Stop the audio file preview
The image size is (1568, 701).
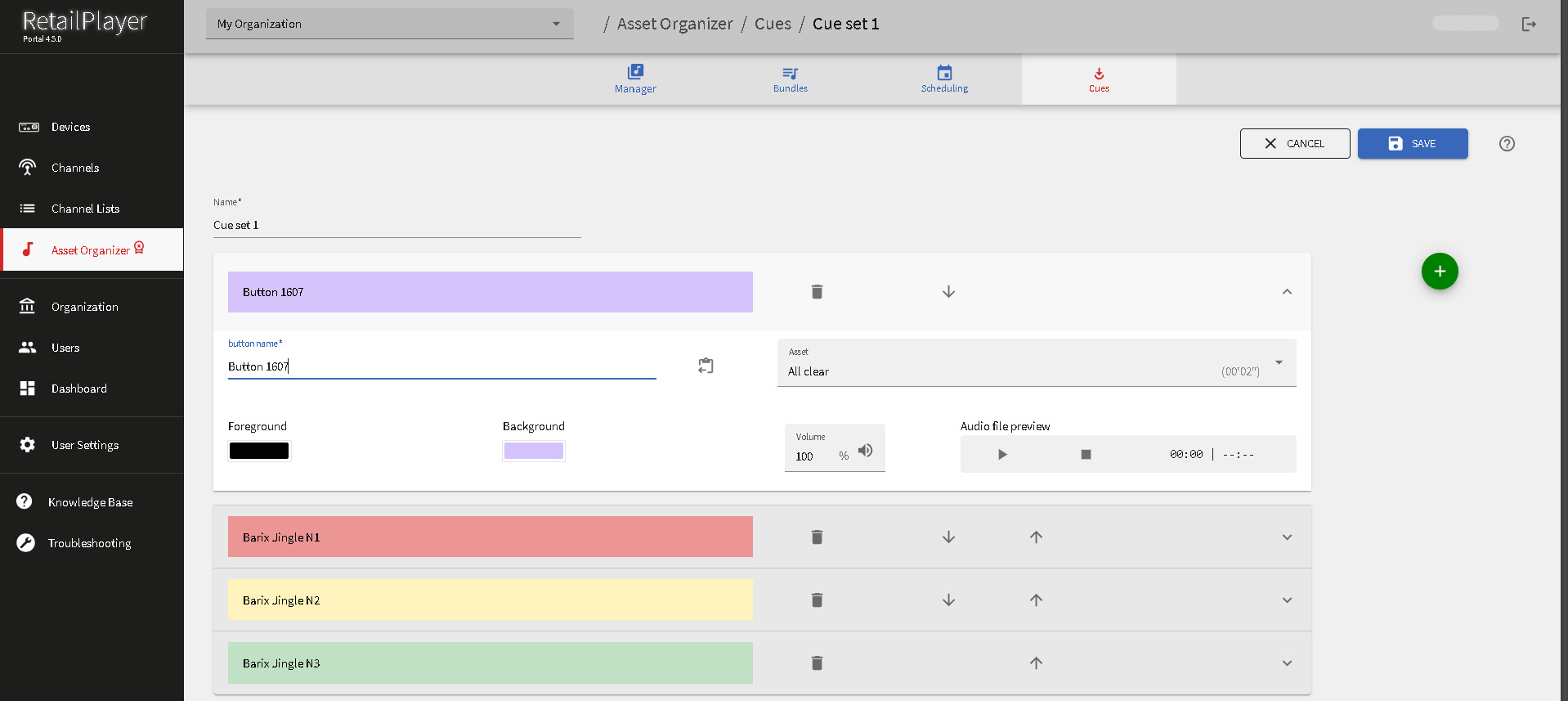tap(1086, 455)
